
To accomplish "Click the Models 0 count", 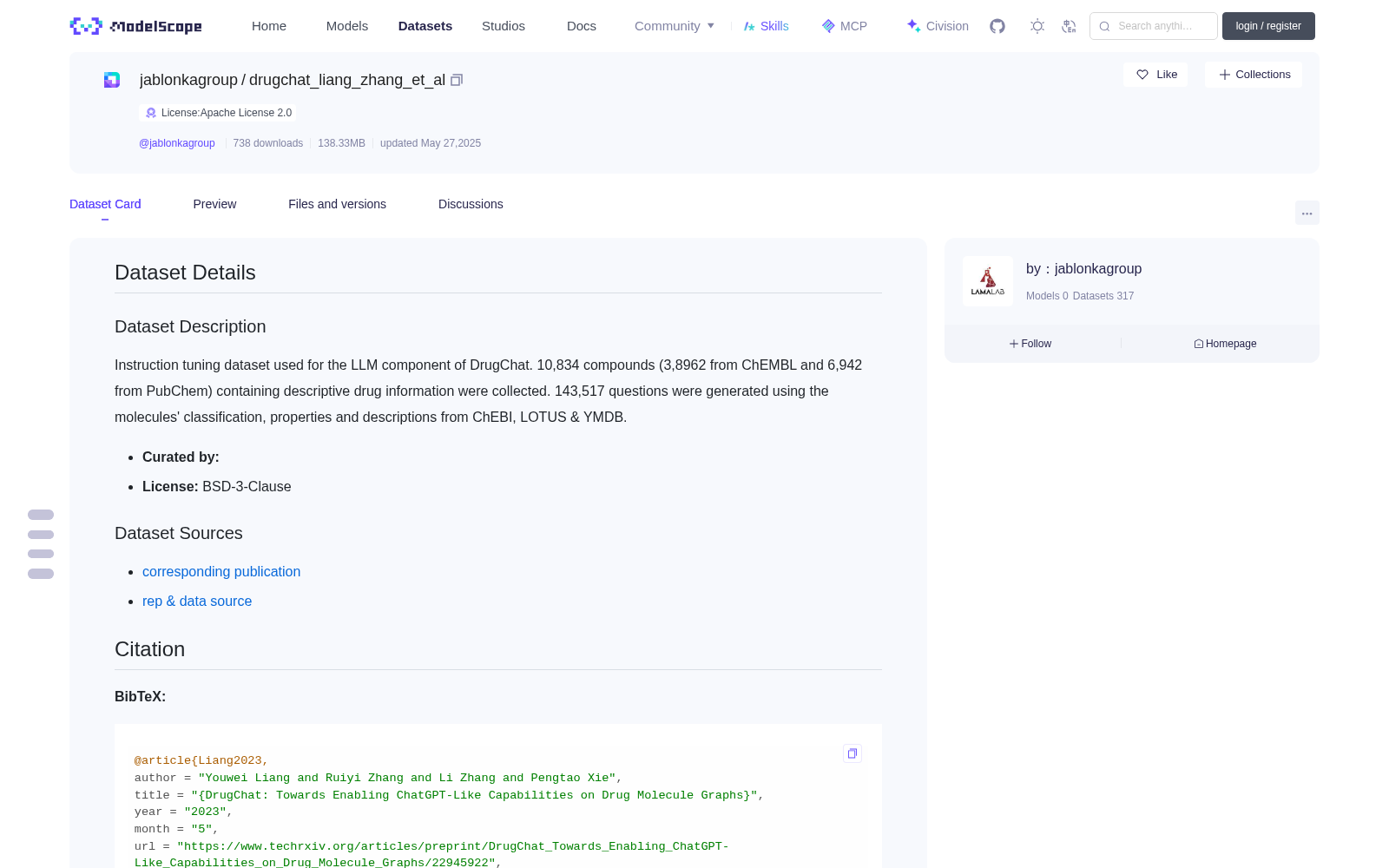I will point(1047,296).
